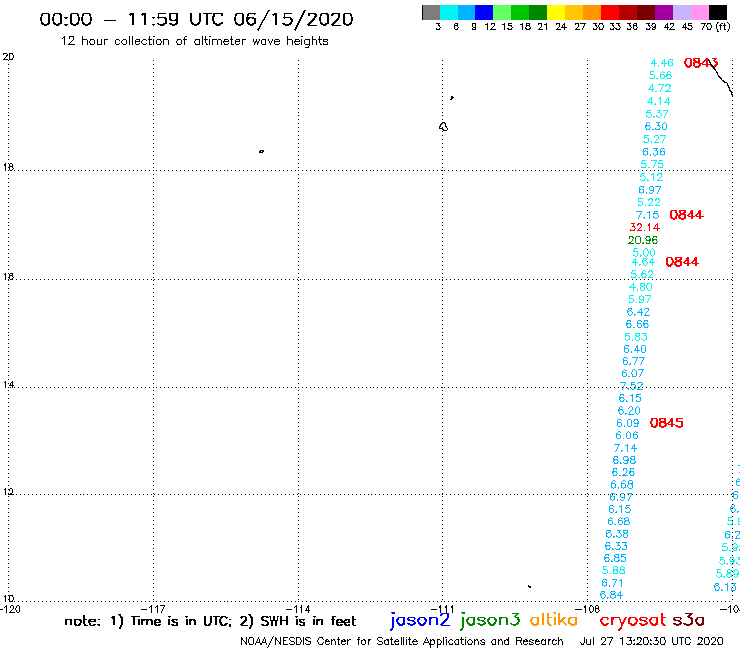The width and height of the screenshot is (740, 650).
Task: Click the 6.30 wave height value
Action: click(x=656, y=127)
